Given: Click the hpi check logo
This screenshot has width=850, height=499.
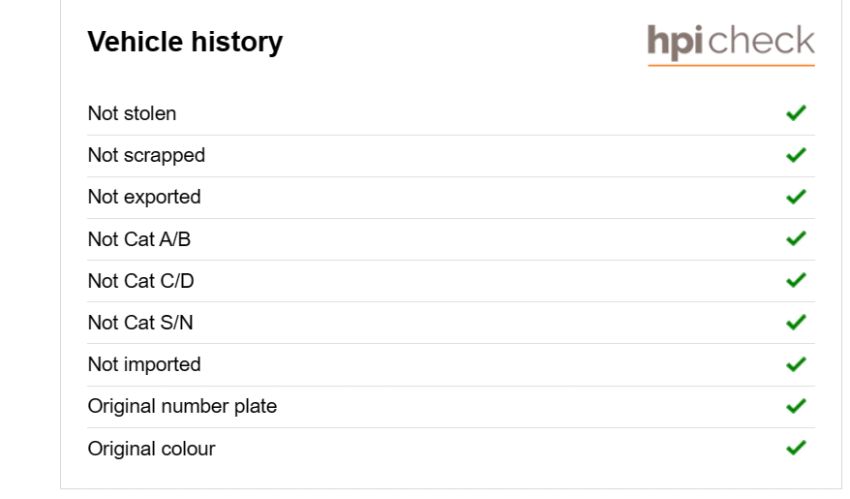Looking at the screenshot, I should pyautogui.click(x=731, y=44).
